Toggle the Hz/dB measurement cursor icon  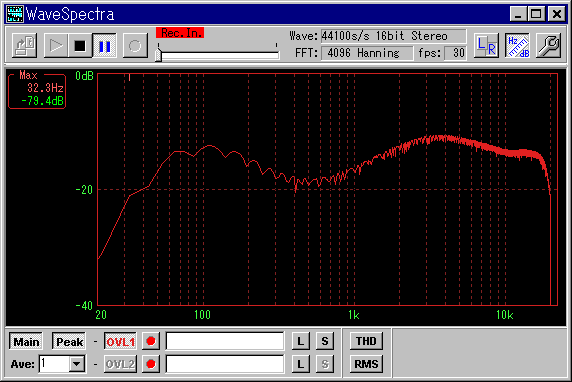[x=518, y=46]
